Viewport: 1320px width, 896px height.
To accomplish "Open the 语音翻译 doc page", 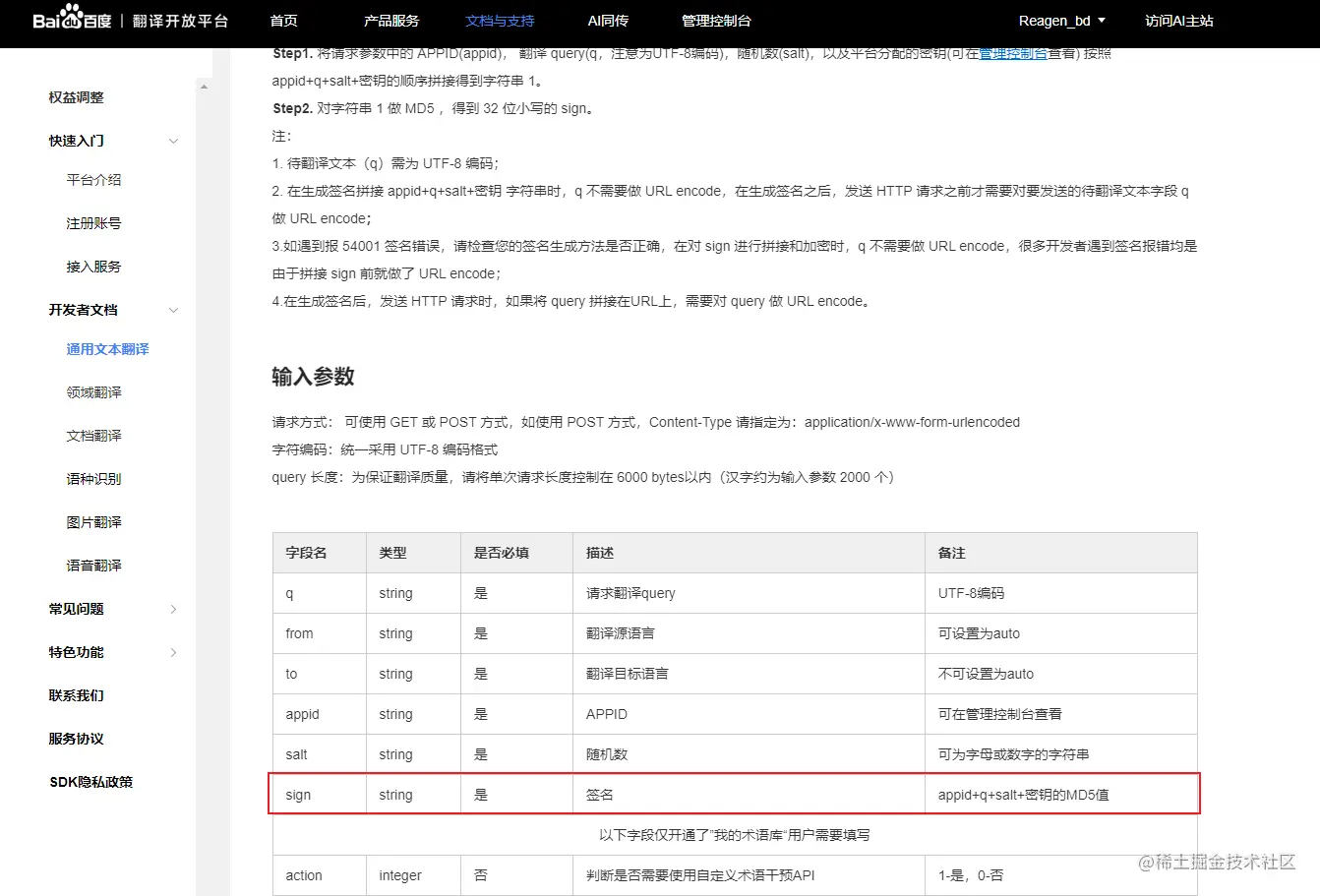I will [94, 566].
